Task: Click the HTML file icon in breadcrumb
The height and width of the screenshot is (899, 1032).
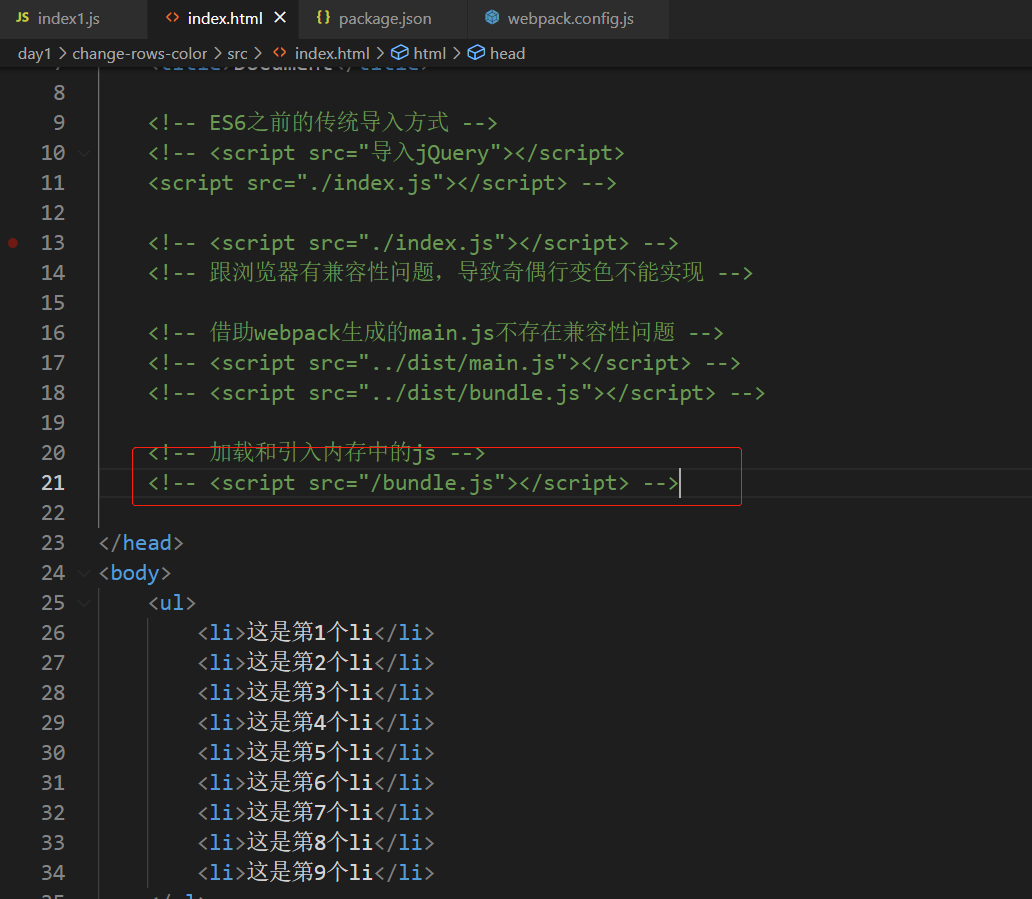Action: click(x=280, y=53)
